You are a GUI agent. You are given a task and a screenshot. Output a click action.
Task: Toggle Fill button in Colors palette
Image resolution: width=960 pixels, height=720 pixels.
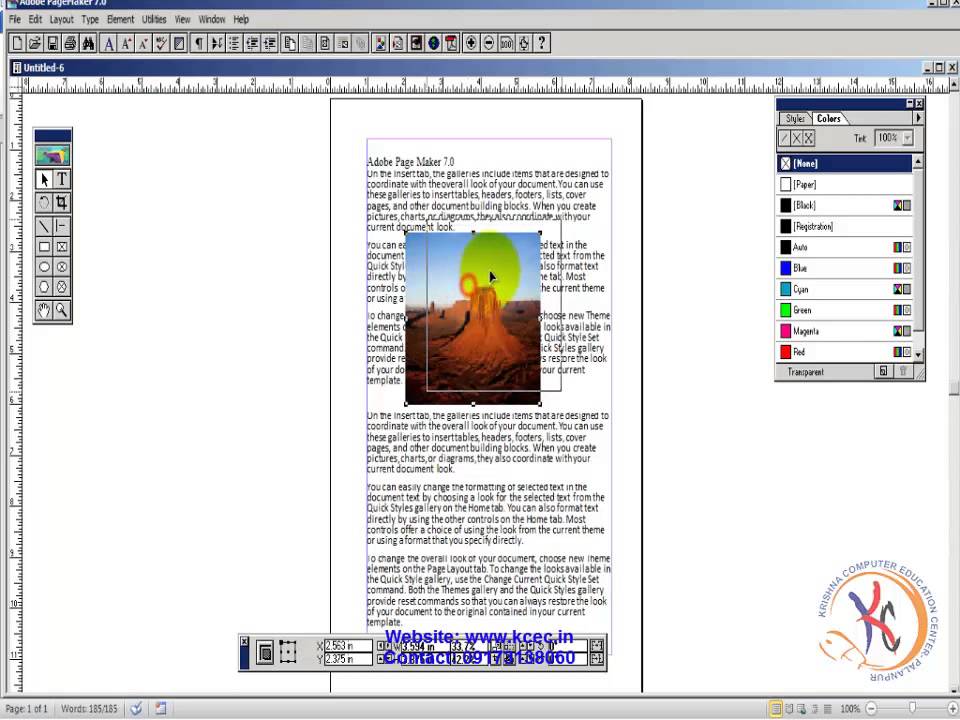(x=797, y=138)
